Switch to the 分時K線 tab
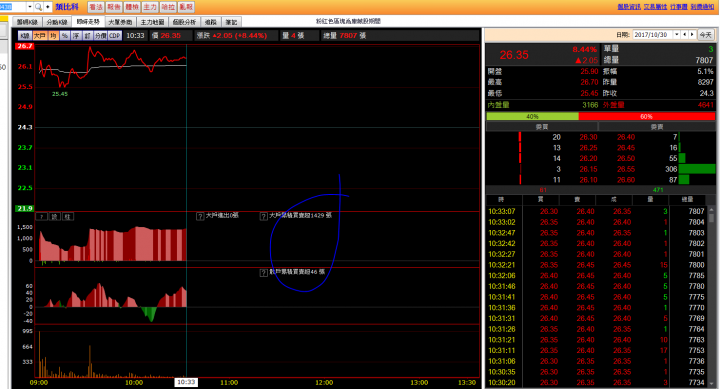Image resolution: width=720 pixels, height=389 pixels. click(x=57, y=22)
